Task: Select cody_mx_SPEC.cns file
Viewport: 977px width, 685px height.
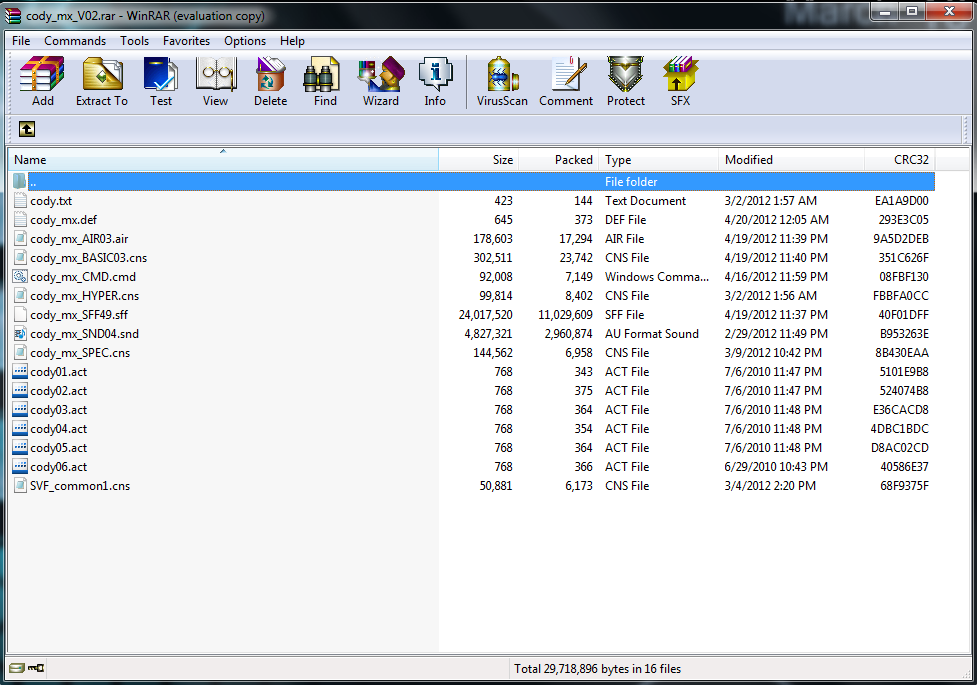Action: [x=80, y=353]
